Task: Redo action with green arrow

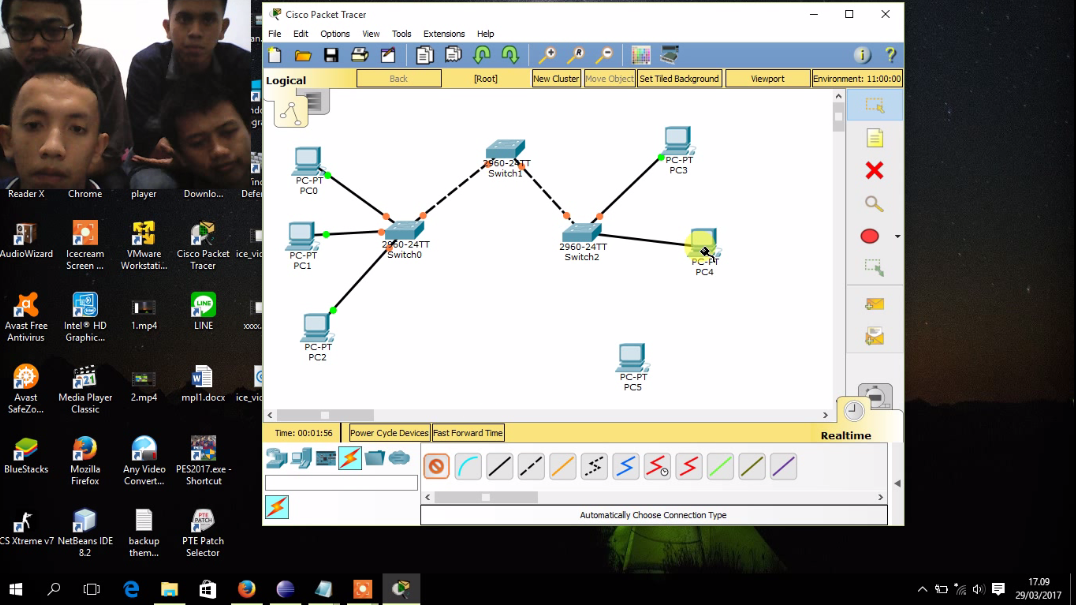Action: click(510, 55)
